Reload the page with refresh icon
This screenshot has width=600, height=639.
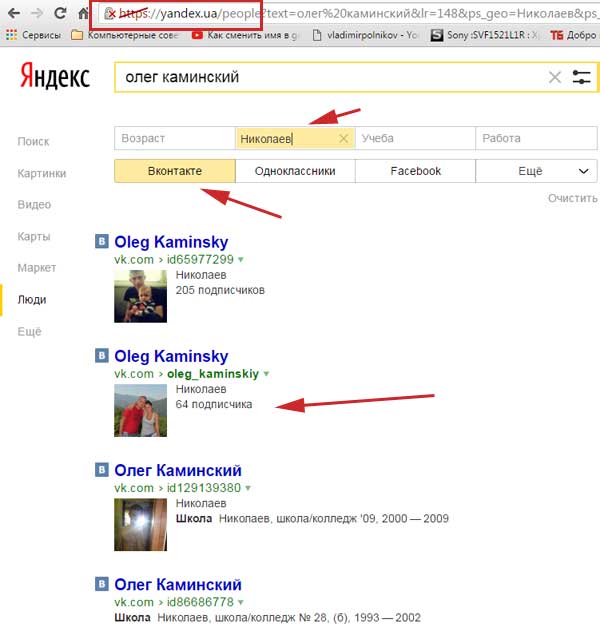click(x=60, y=13)
